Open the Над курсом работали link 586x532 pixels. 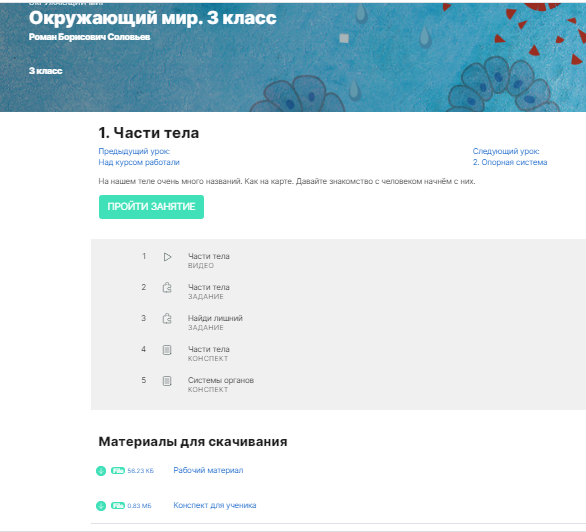click(x=139, y=162)
